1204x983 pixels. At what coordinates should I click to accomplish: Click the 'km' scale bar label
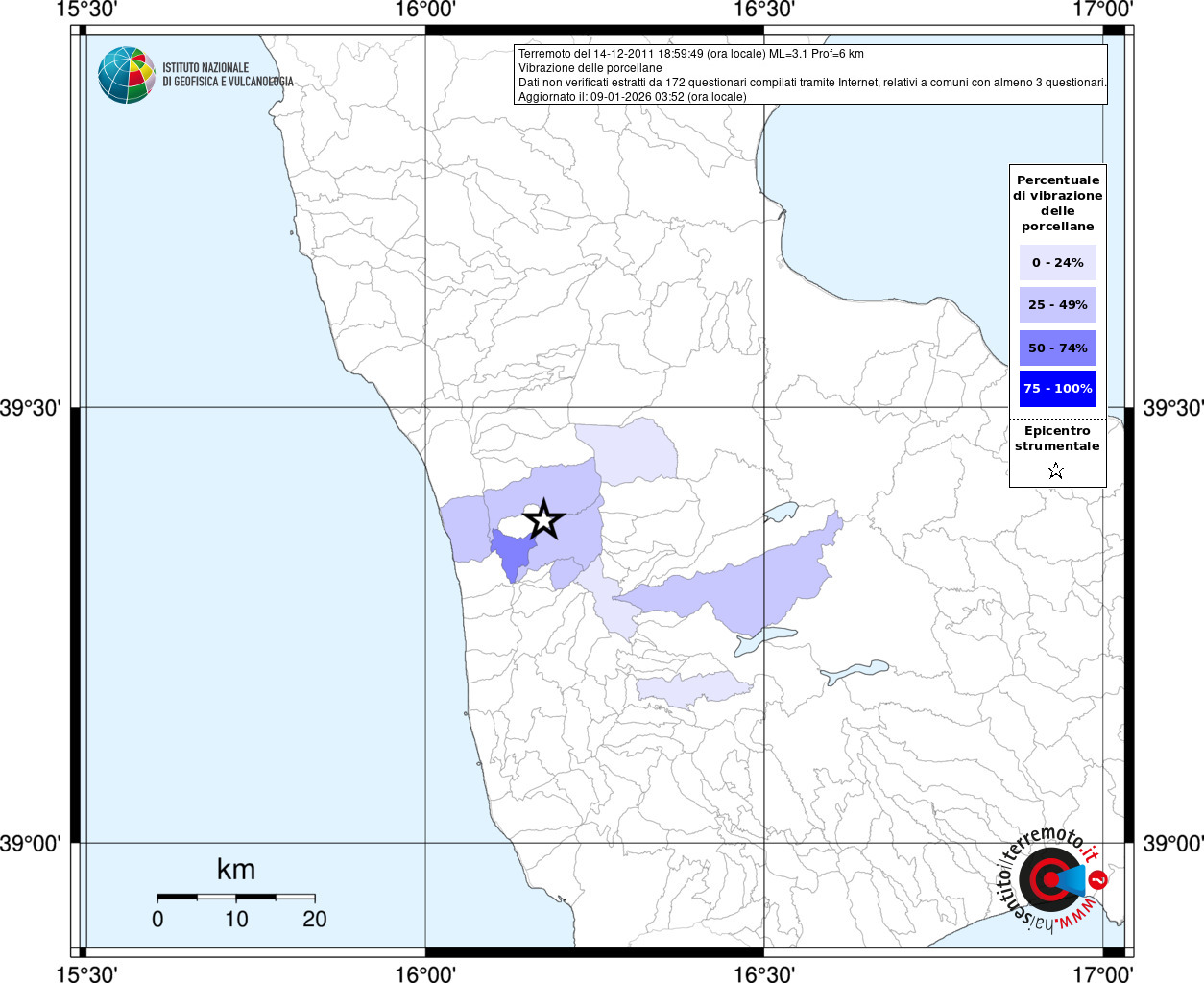click(236, 870)
